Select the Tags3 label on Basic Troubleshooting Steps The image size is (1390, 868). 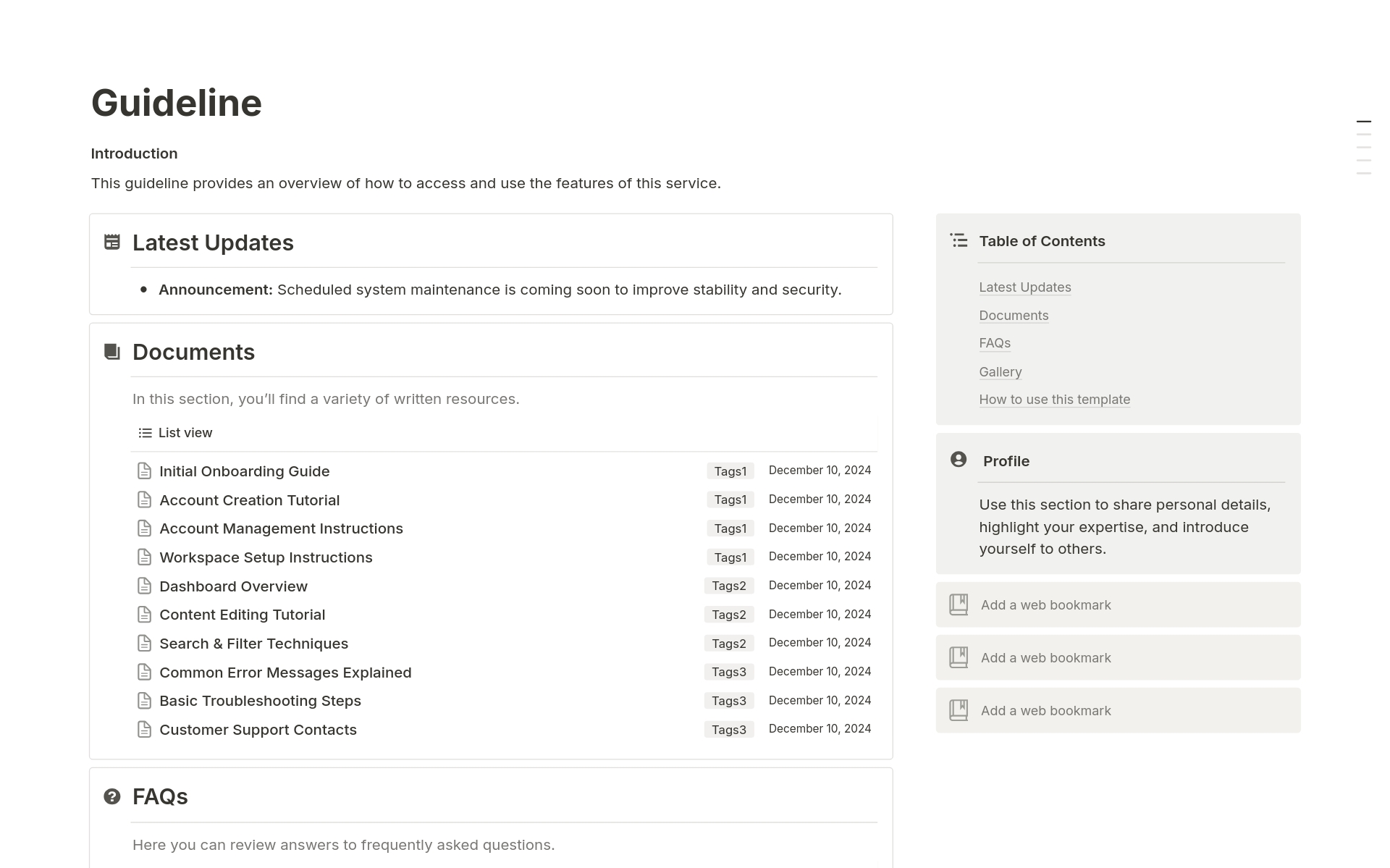tap(729, 700)
